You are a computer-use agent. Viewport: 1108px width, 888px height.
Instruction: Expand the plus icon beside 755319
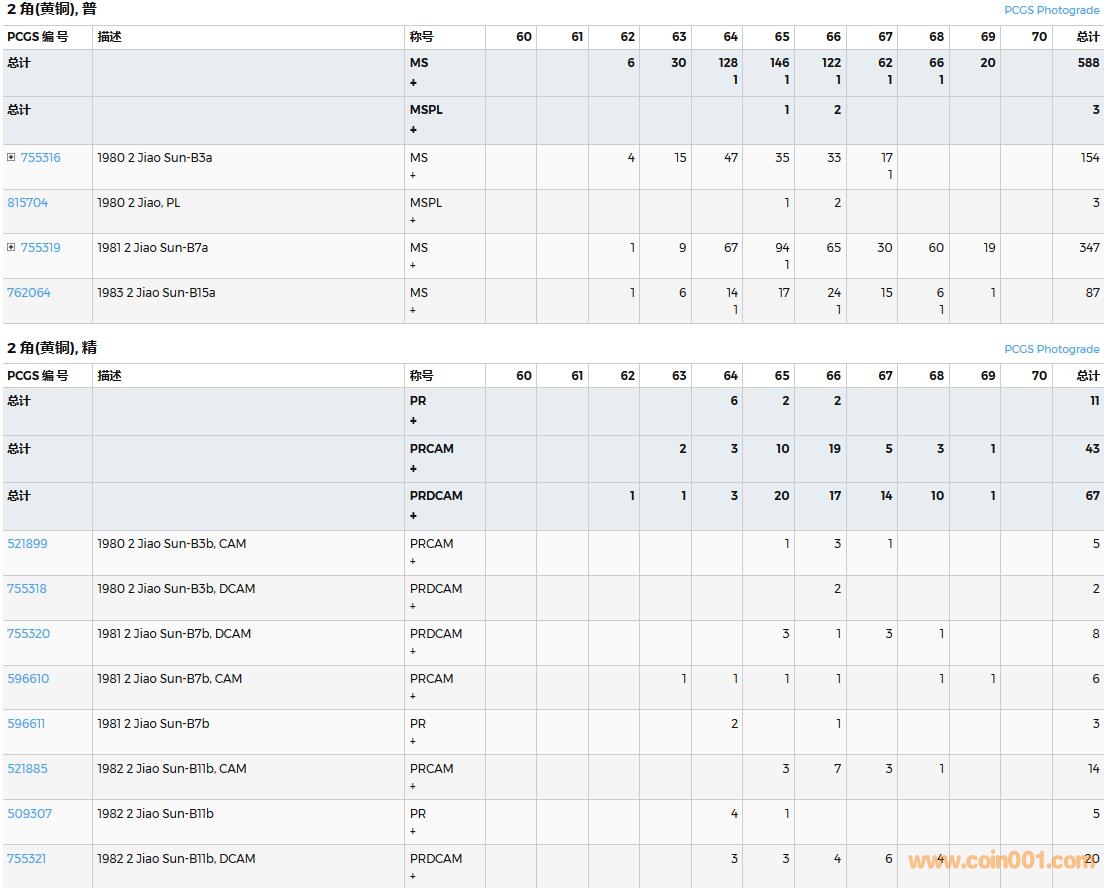(x=11, y=247)
